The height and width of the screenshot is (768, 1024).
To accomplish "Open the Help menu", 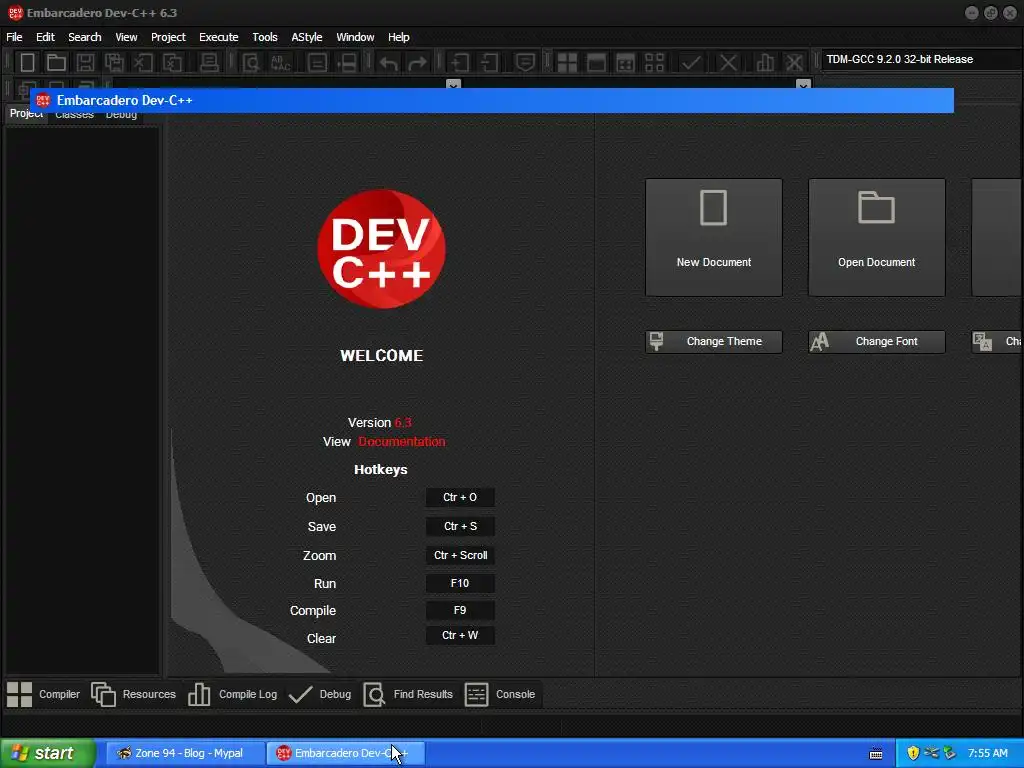I will tap(398, 37).
